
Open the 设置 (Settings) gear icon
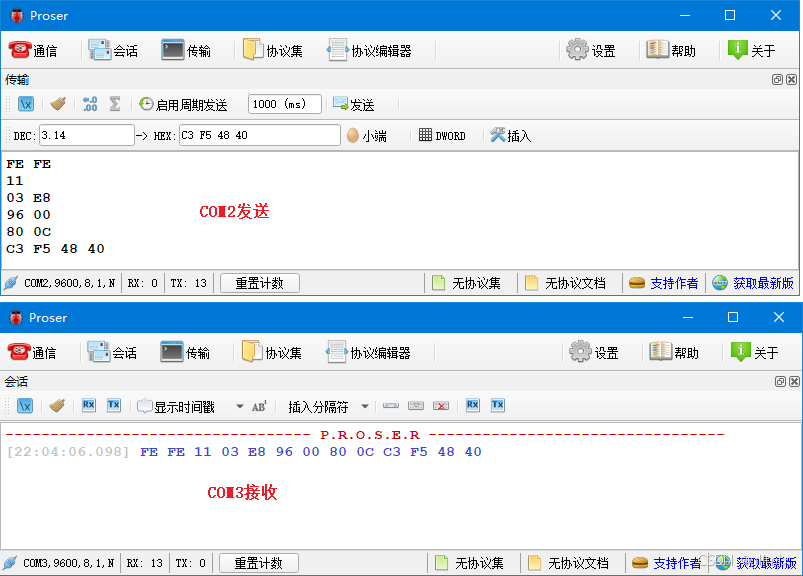[x=590, y=49]
